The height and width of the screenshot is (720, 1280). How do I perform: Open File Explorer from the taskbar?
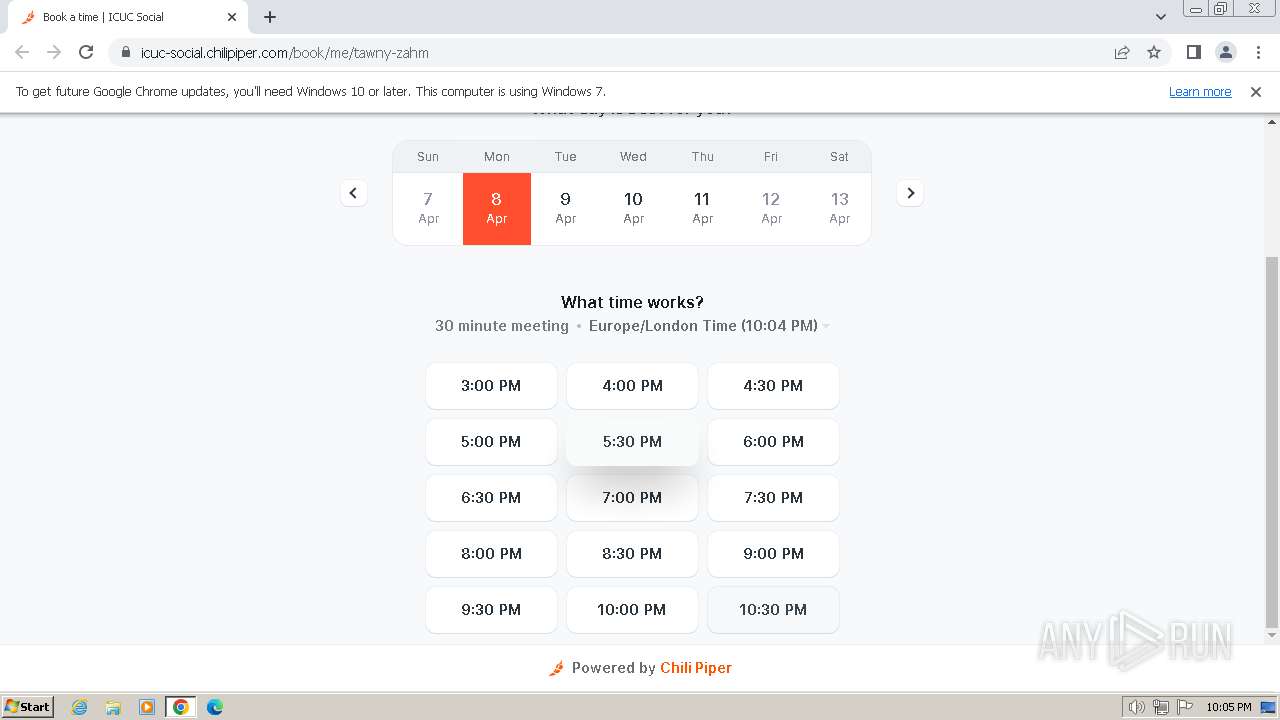pos(113,707)
